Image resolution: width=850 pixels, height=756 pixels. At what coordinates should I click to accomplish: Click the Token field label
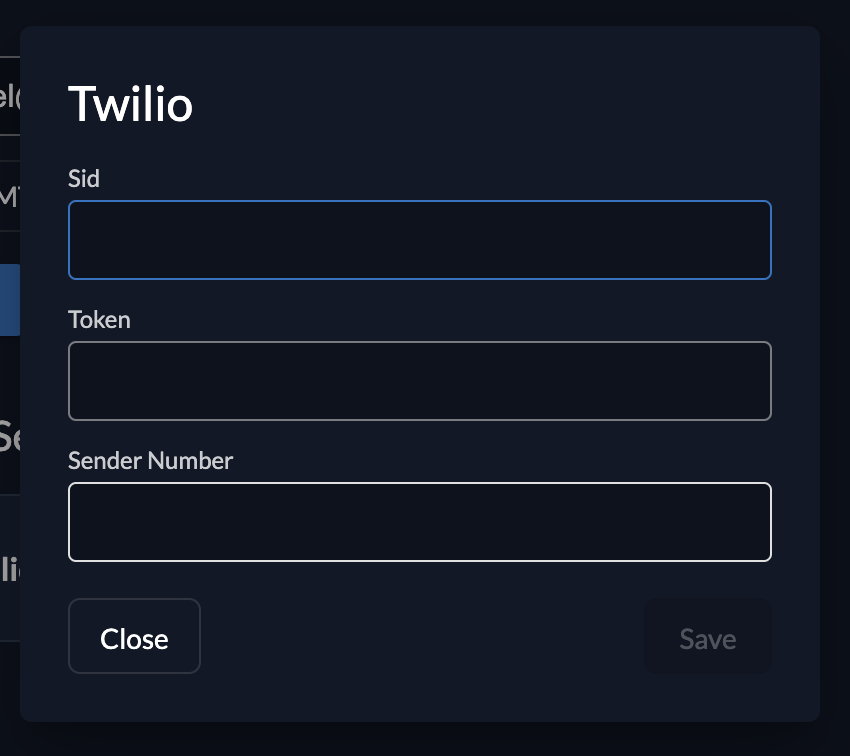[x=99, y=320]
